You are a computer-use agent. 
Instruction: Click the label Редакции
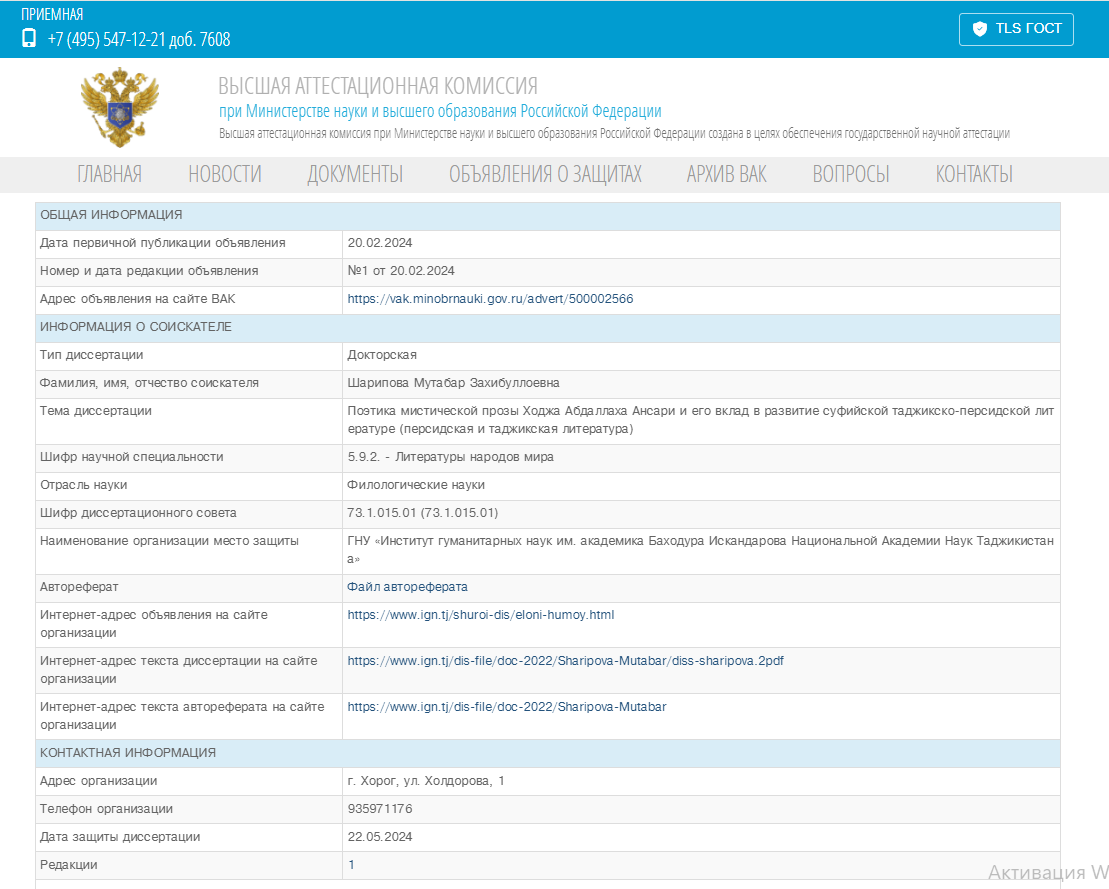(69, 865)
